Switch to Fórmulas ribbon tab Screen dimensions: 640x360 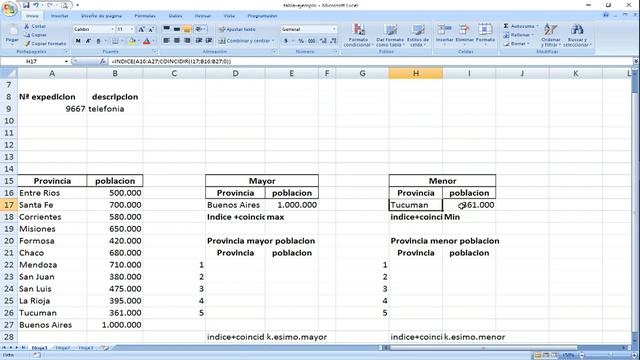coord(145,16)
